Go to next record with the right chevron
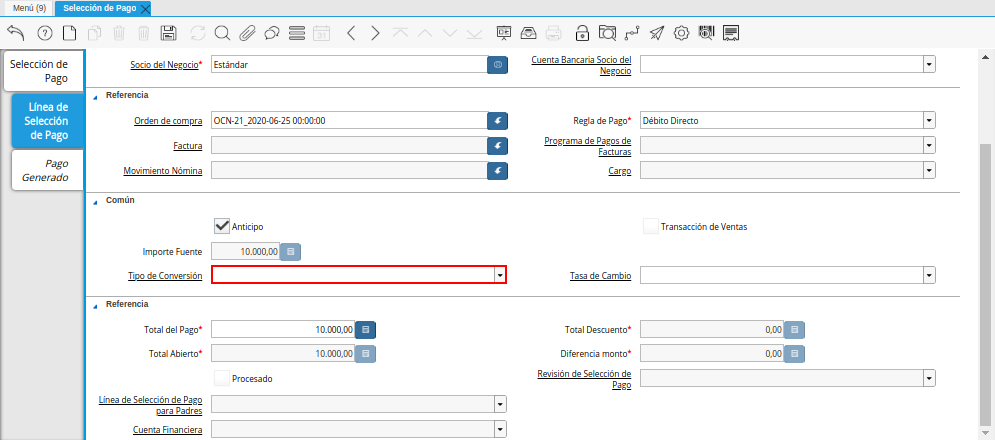 pos(375,33)
